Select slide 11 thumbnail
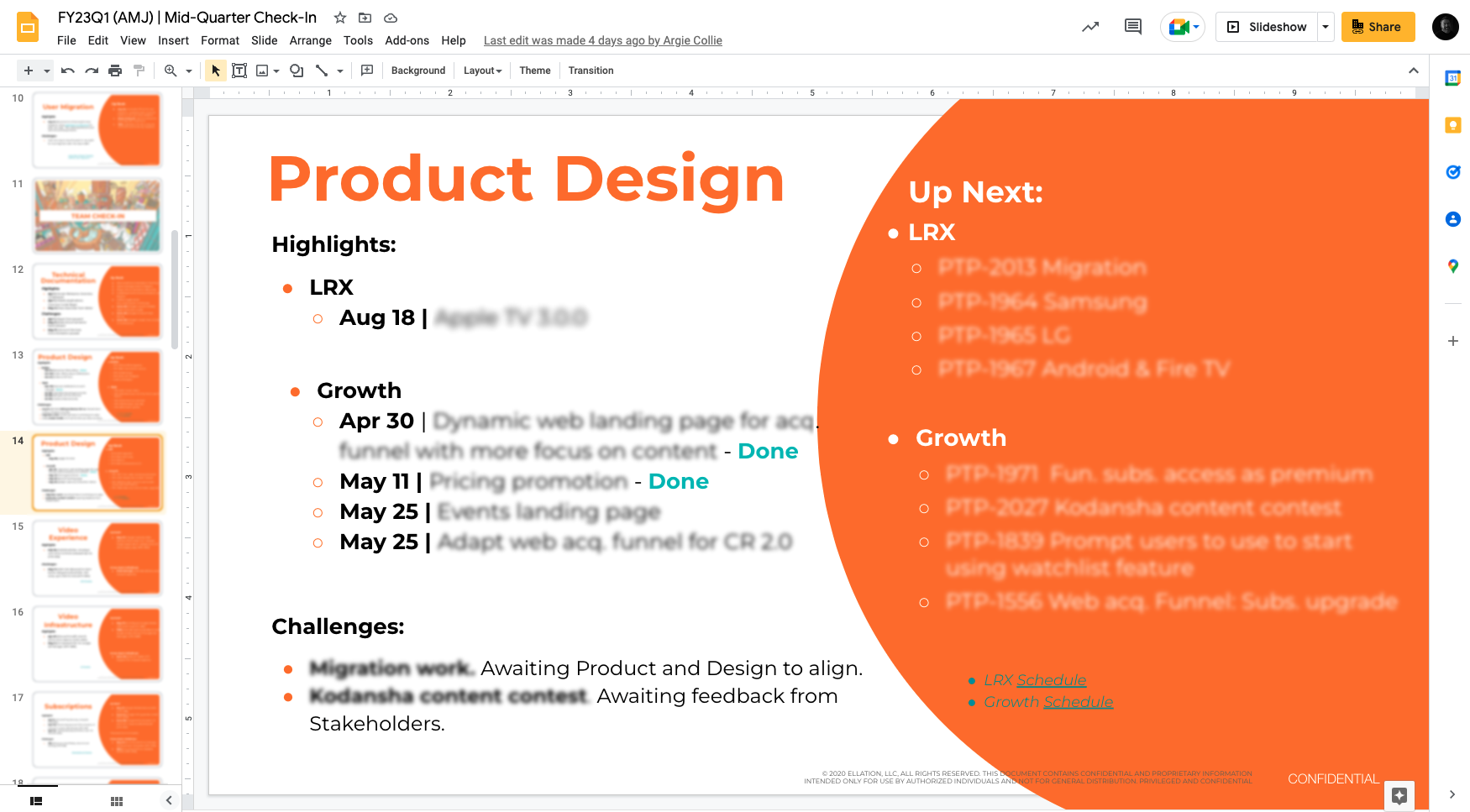 coord(97,215)
